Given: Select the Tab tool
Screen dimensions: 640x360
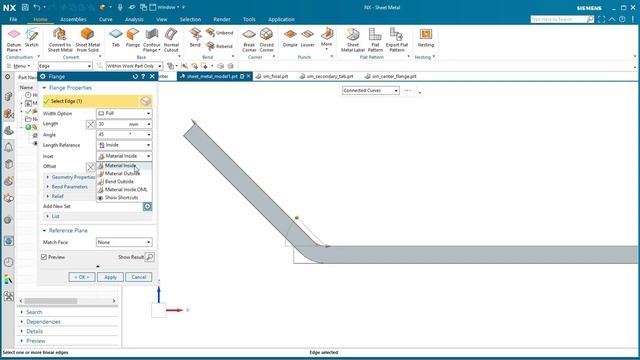Looking at the screenshot, I should tap(116, 38).
